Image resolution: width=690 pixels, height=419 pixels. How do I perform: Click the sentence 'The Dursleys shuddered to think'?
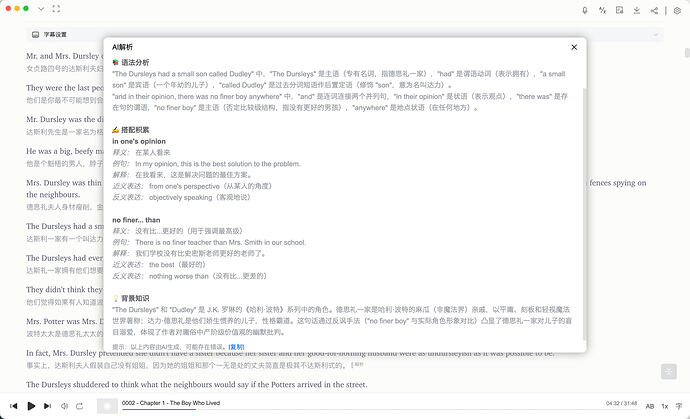coord(197,385)
